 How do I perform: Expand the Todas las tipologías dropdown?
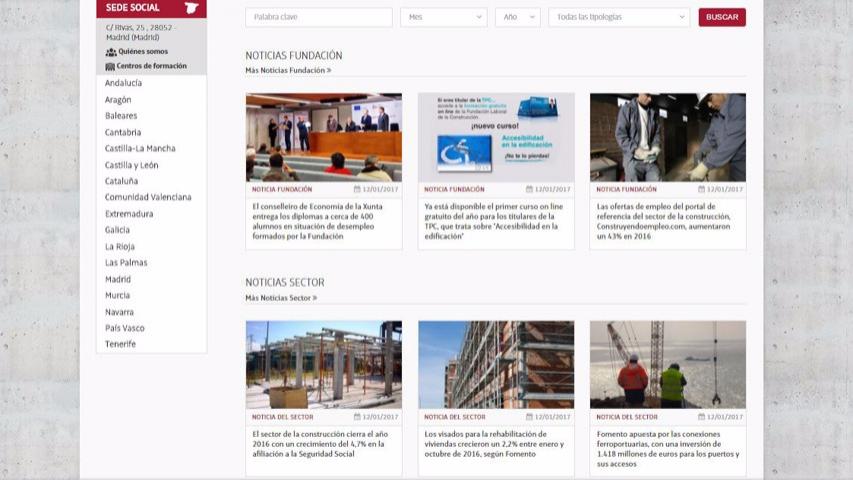point(619,17)
